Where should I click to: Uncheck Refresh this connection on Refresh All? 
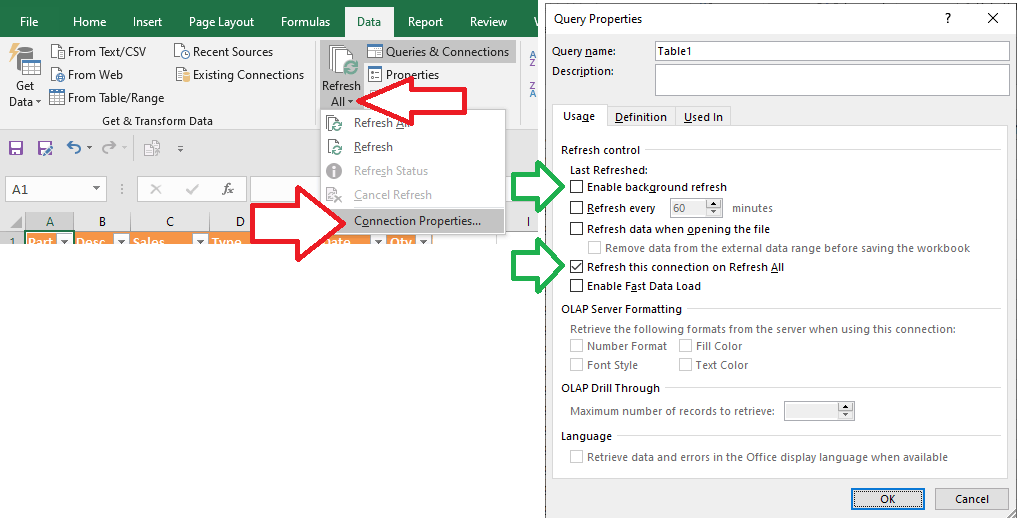click(x=577, y=267)
